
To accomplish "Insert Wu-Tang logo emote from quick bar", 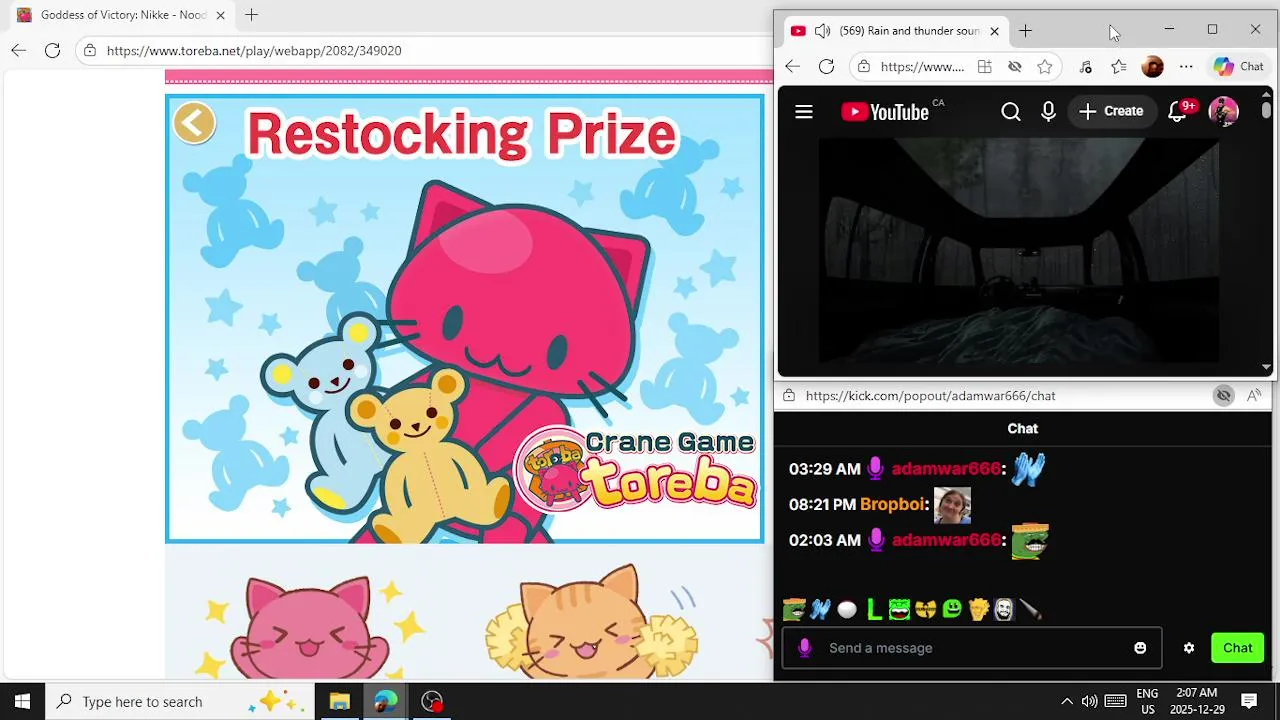I will point(926,609).
